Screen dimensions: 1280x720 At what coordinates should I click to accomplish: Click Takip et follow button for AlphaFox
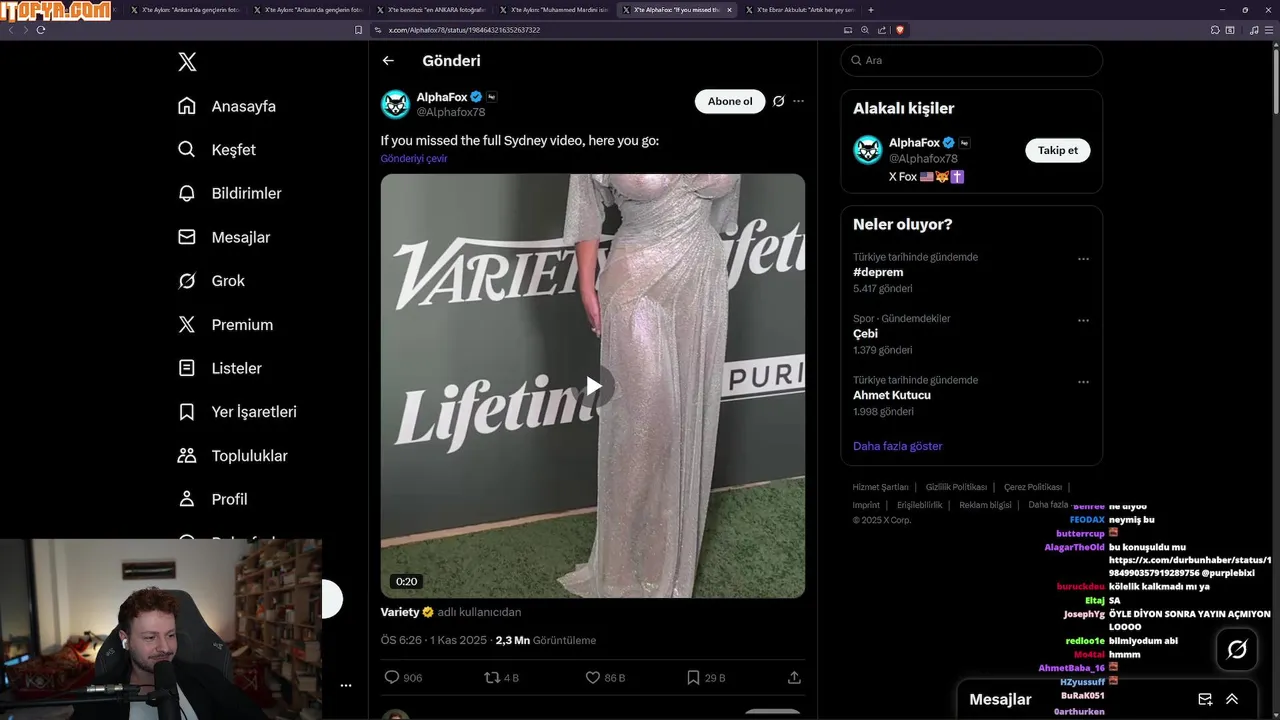pyautogui.click(x=1057, y=150)
